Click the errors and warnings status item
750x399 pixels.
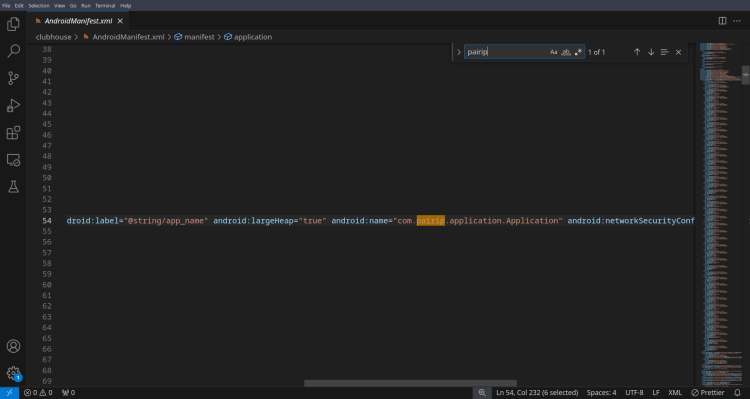(38, 393)
